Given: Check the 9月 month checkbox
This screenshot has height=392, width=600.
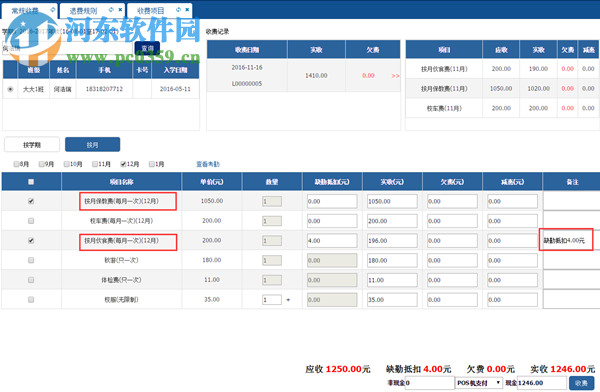Looking at the screenshot, I should (41, 164).
